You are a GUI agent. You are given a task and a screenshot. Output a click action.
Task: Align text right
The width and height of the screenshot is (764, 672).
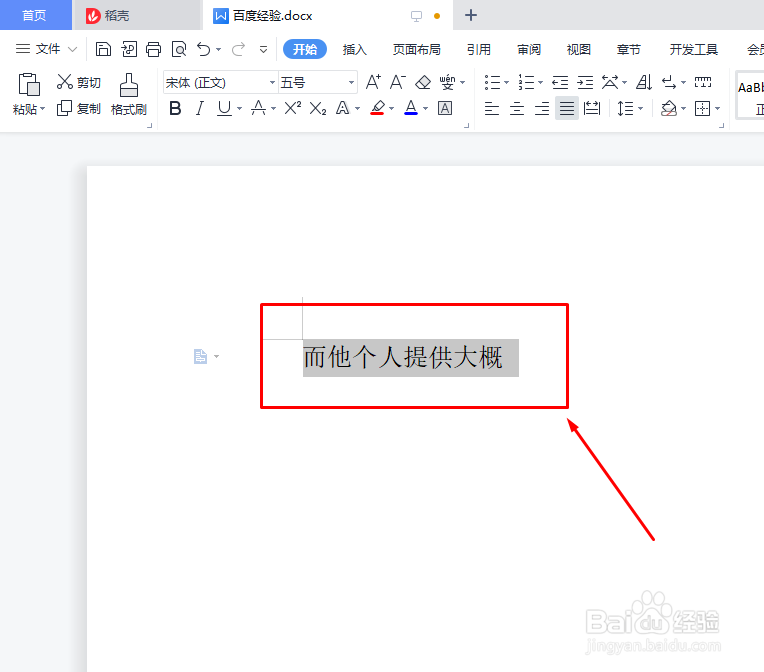pyautogui.click(x=542, y=108)
